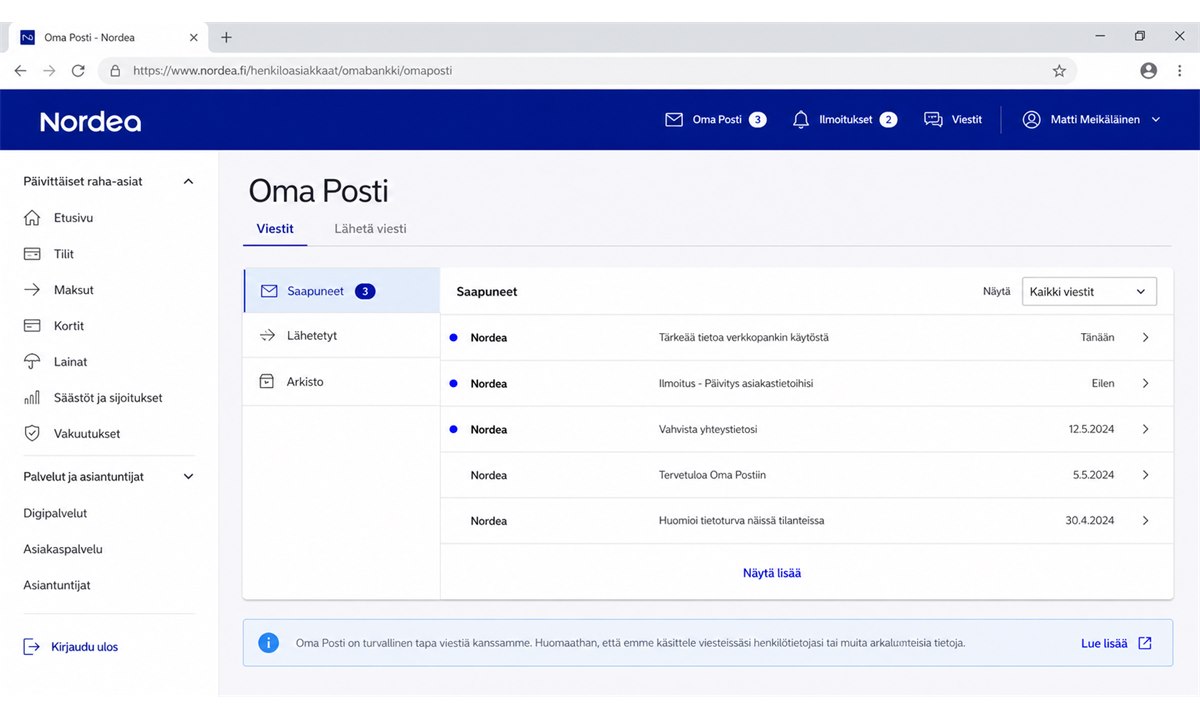Open message Vahvista yhteystietosi
The width and height of the screenshot is (1200, 720).
(807, 430)
